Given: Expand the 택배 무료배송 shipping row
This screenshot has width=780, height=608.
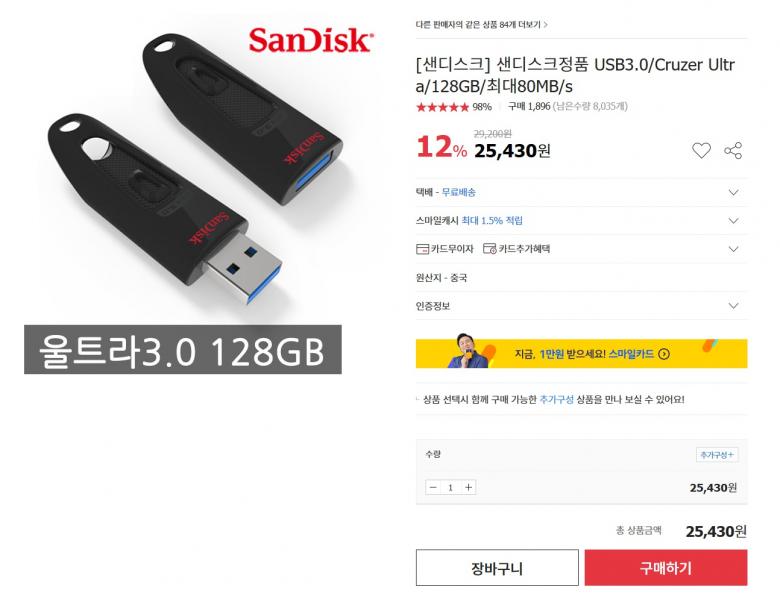Looking at the screenshot, I should coord(581,192).
